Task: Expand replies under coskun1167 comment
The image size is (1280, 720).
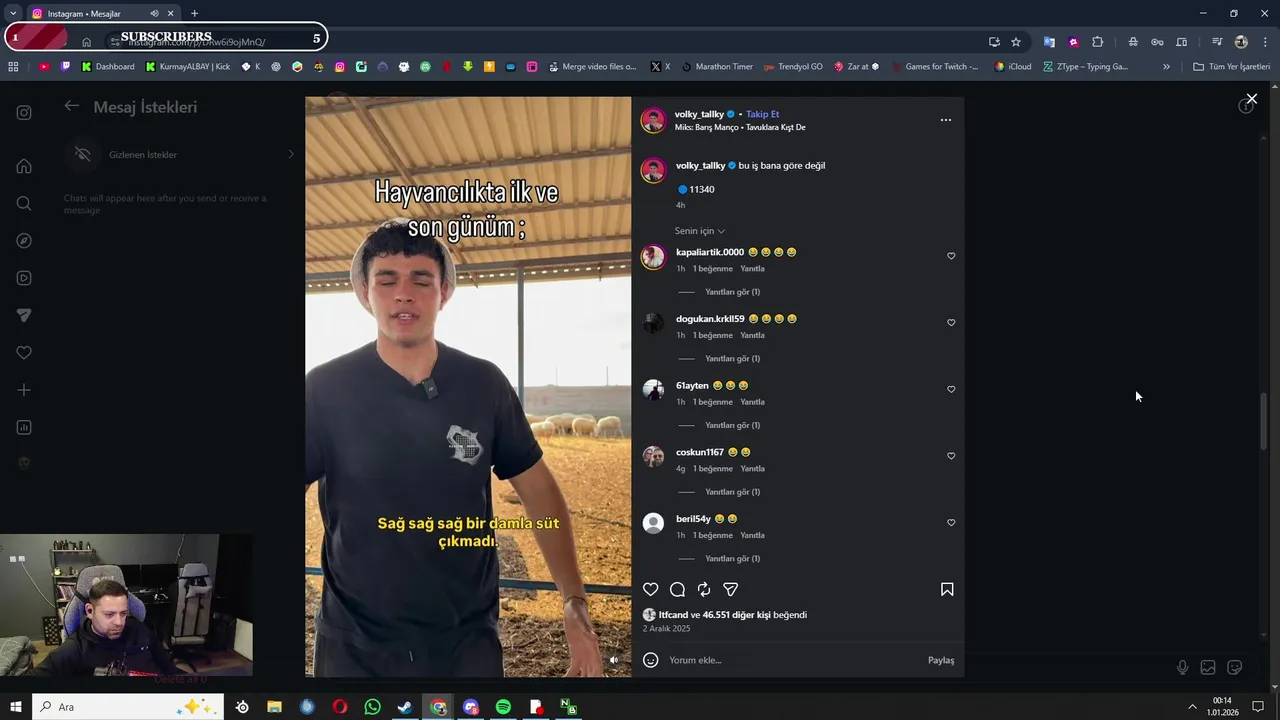Action: coord(732,492)
